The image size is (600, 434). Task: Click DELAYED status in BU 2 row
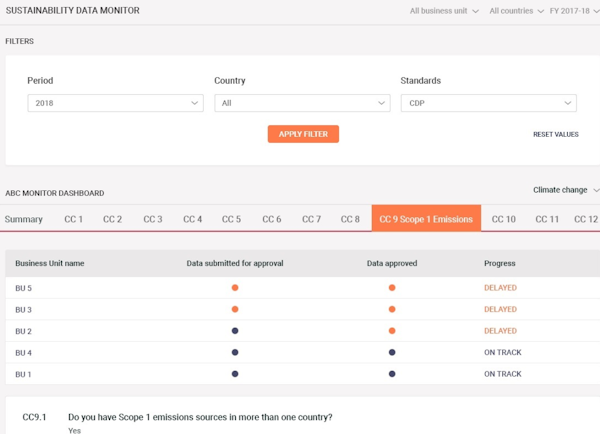[500, 331]
